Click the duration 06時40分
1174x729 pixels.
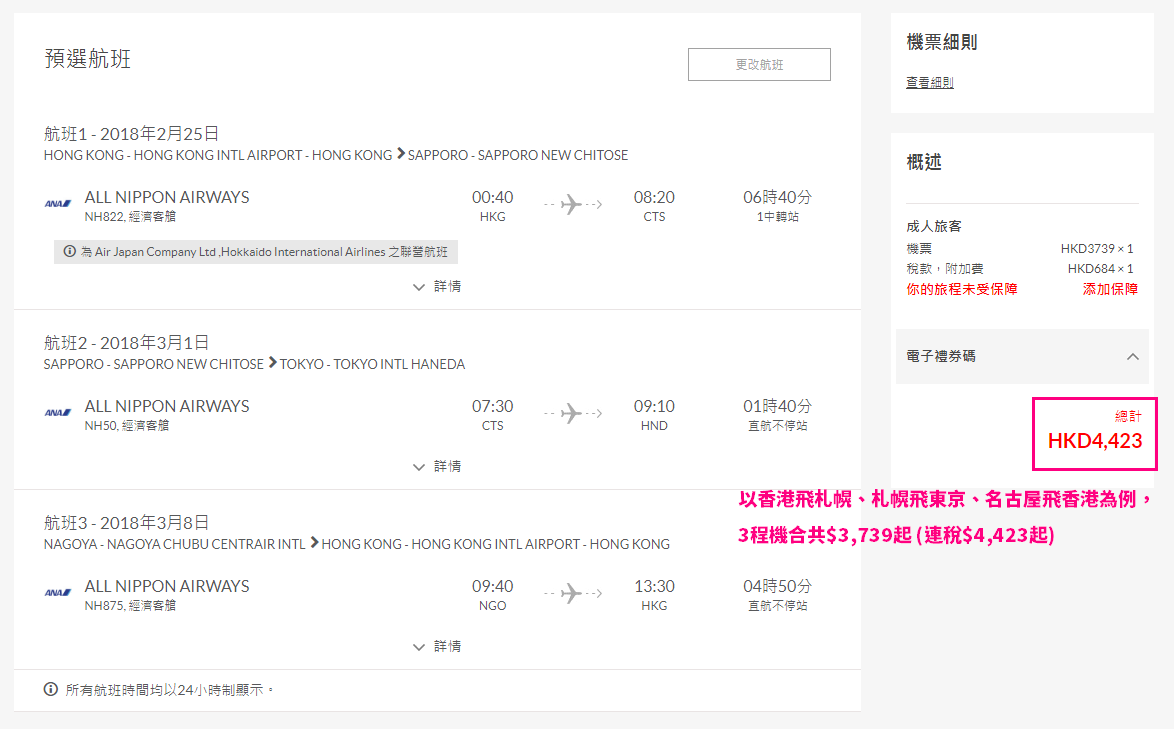coord(777,197)
